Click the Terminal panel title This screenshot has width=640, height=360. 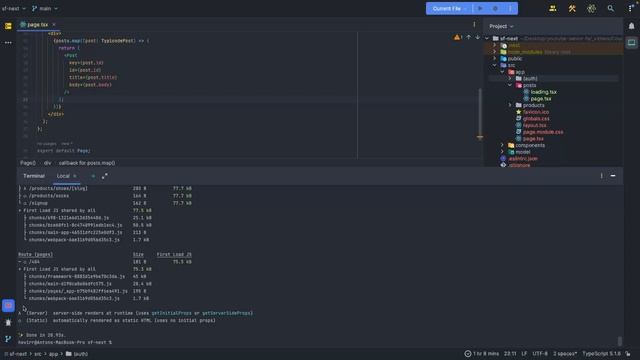pyautogui.click(x=34, y=176)
